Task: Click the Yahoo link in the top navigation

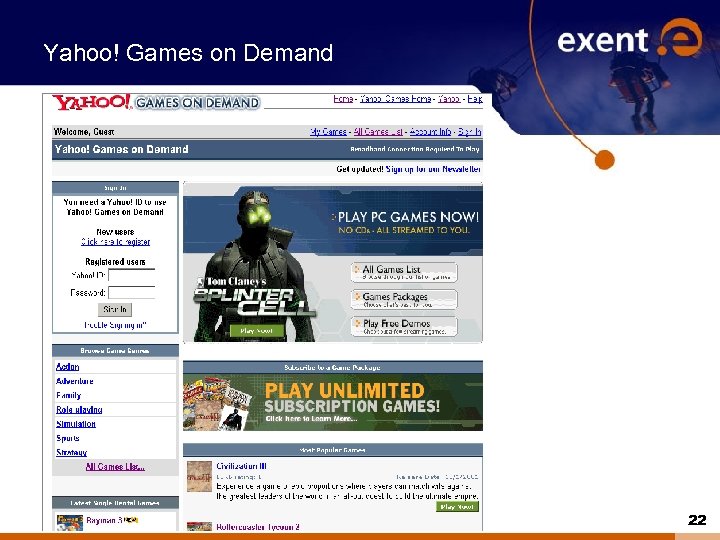Action: point(449,99)
